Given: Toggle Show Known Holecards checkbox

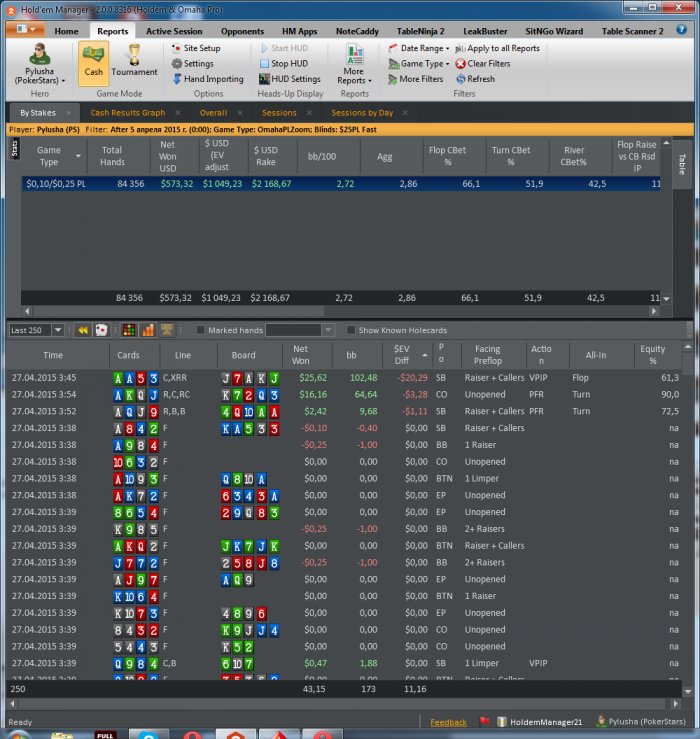Looking at the screenshot, I should pyautogui.click(x=351, y=330).
